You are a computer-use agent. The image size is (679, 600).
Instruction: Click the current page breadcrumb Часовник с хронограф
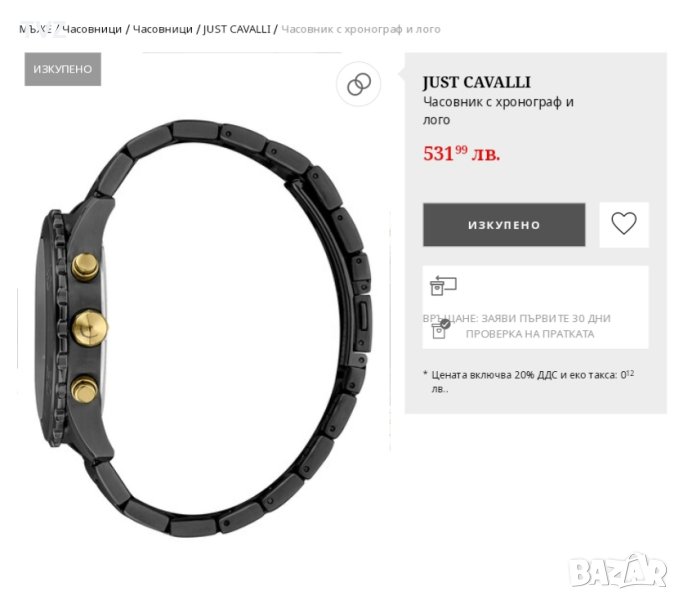[x=361, y=29]
